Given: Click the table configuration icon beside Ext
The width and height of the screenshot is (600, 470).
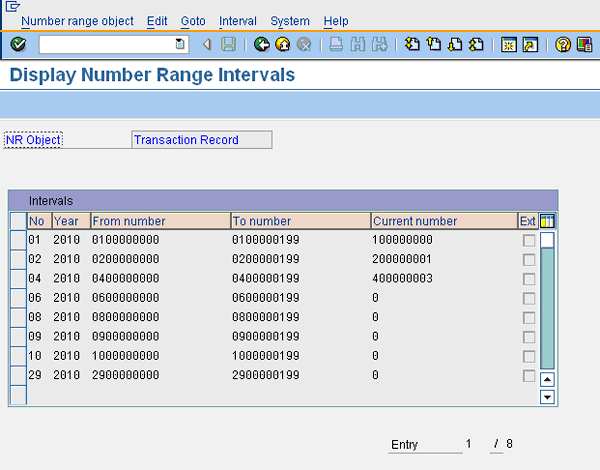Looking at the screenshot, I should coord(547,221).
